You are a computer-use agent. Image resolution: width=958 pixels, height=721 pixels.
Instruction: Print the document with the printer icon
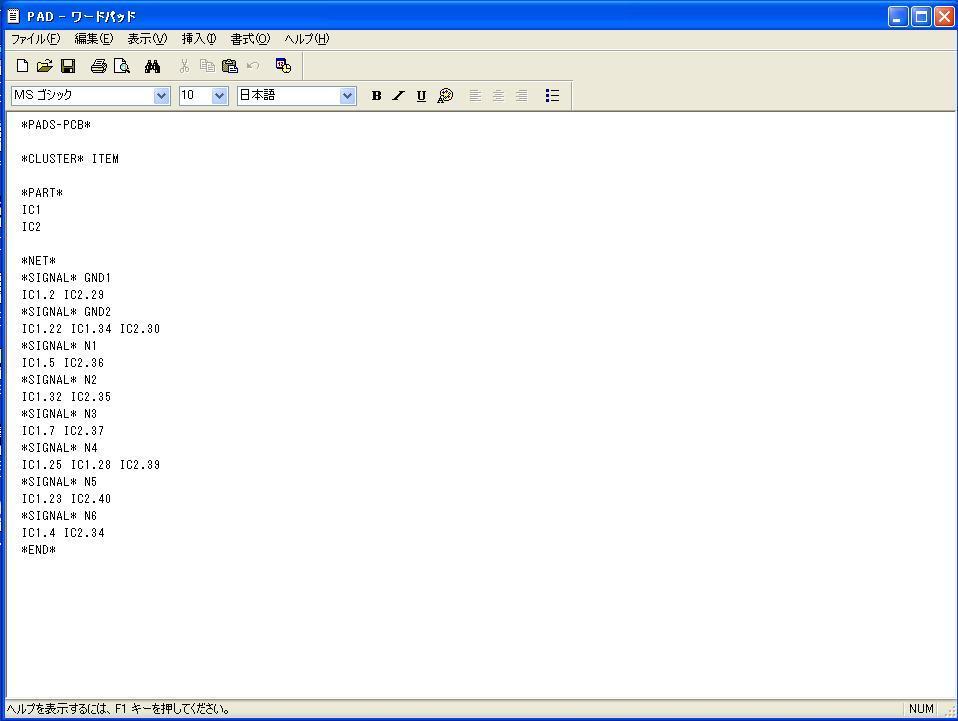(x=98, y=66)
